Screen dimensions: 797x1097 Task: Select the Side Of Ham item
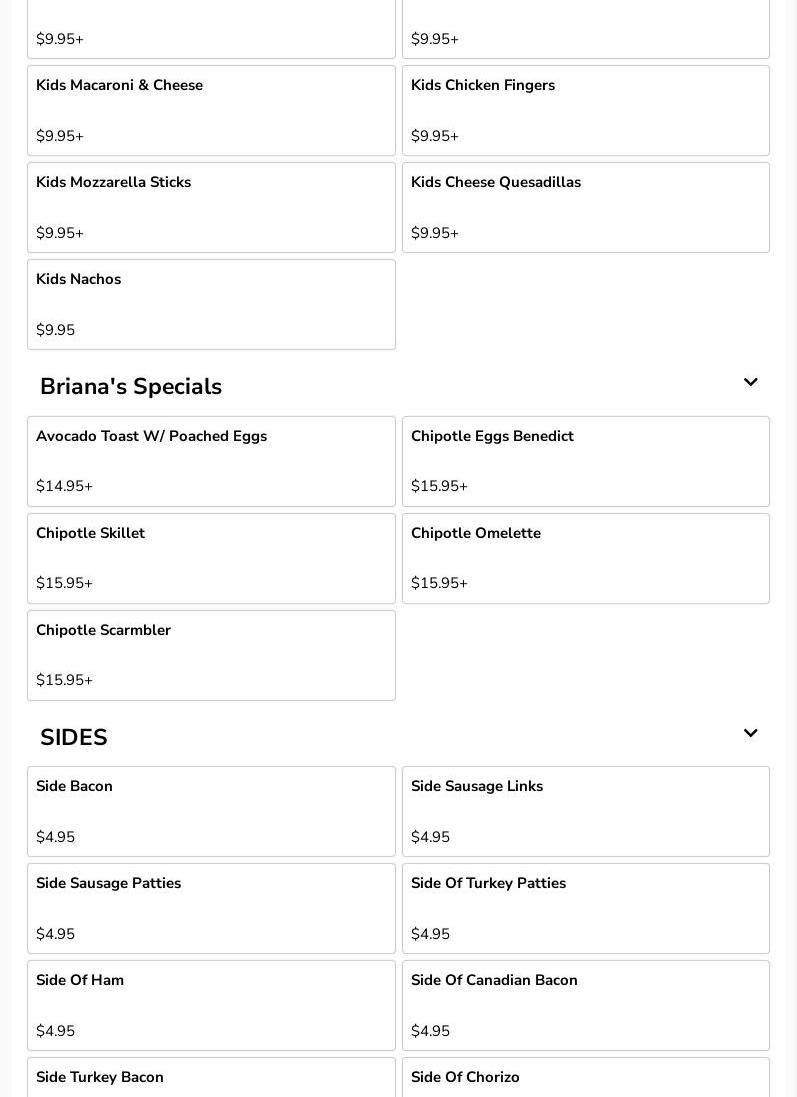(211, 1005)
